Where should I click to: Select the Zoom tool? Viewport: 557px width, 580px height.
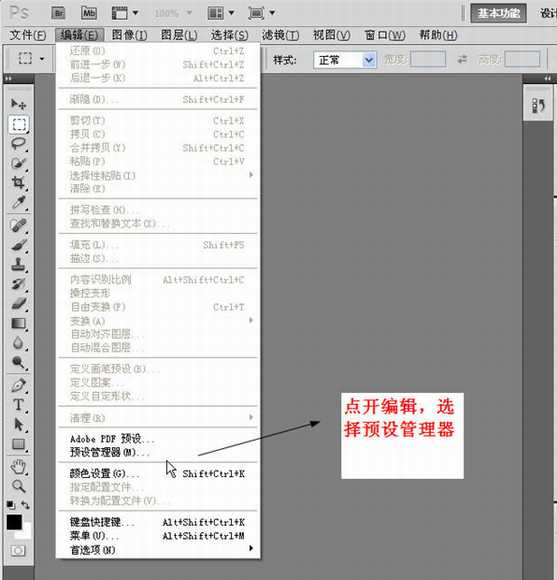click(18, 486)
